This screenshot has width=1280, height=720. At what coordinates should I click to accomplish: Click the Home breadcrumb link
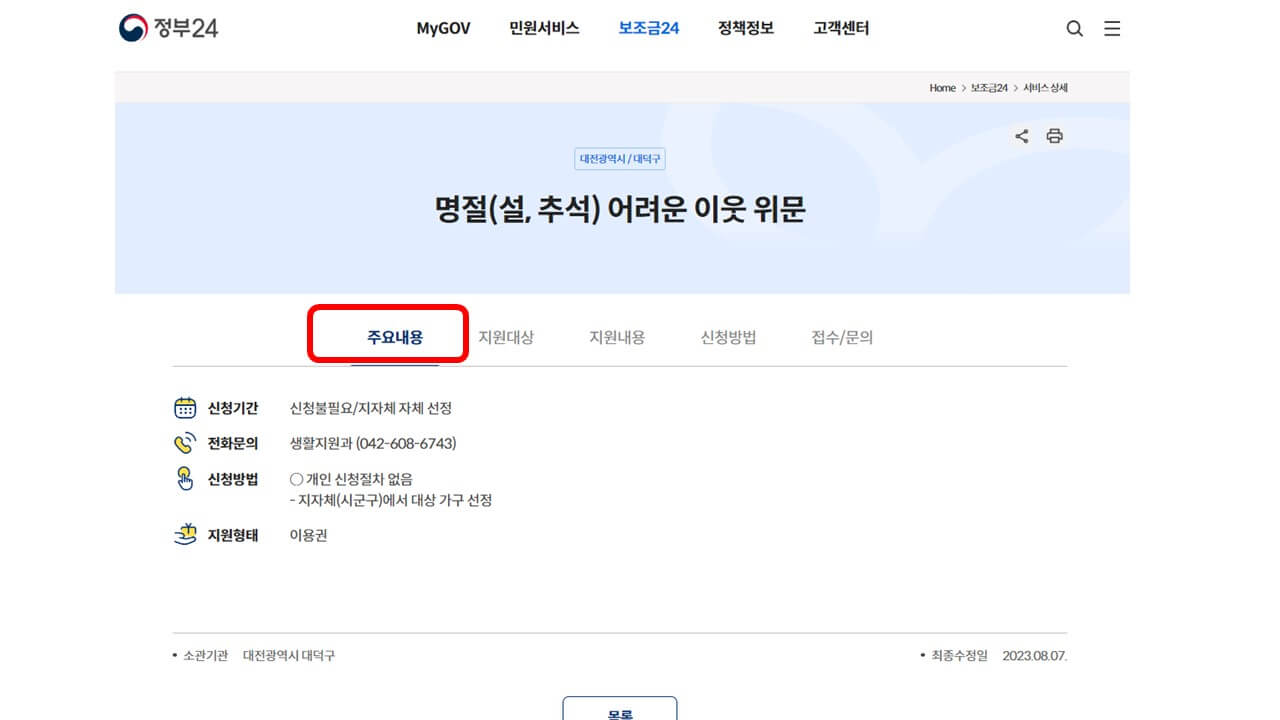[941, 88]
